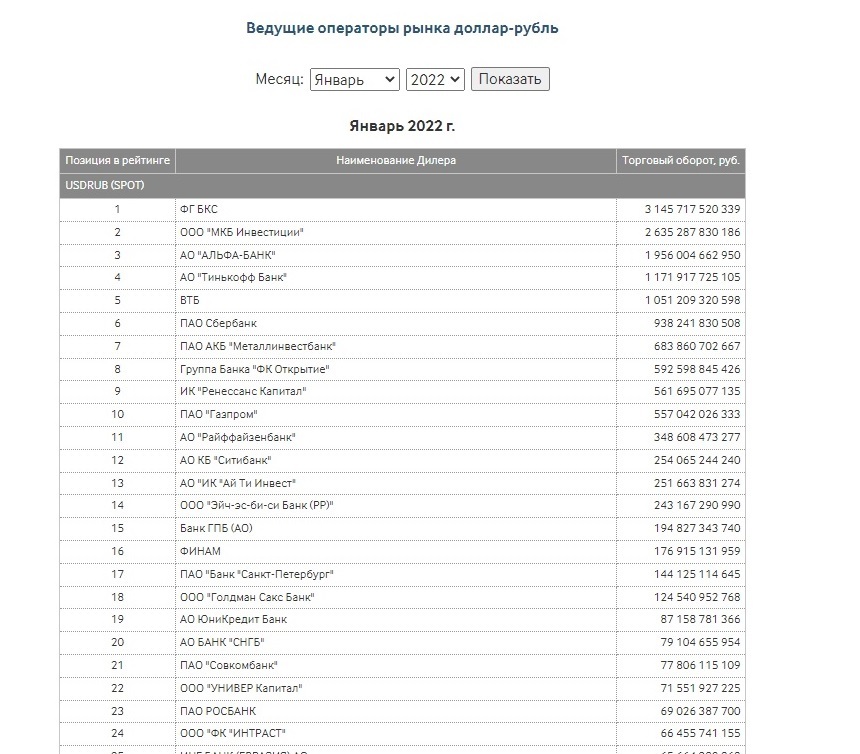The height and width of the screenshot is (754, 860).
Task: Select dealer АО БАНК "СНГБ"
Action: point(222,643)
